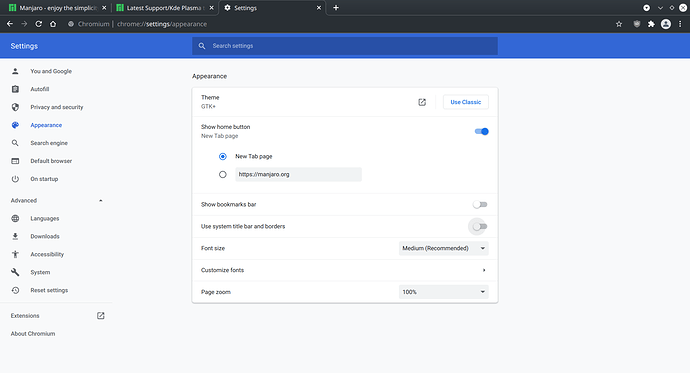690x373 pixels.
Task: Click the address bar URL
Action: coord(162,24)
